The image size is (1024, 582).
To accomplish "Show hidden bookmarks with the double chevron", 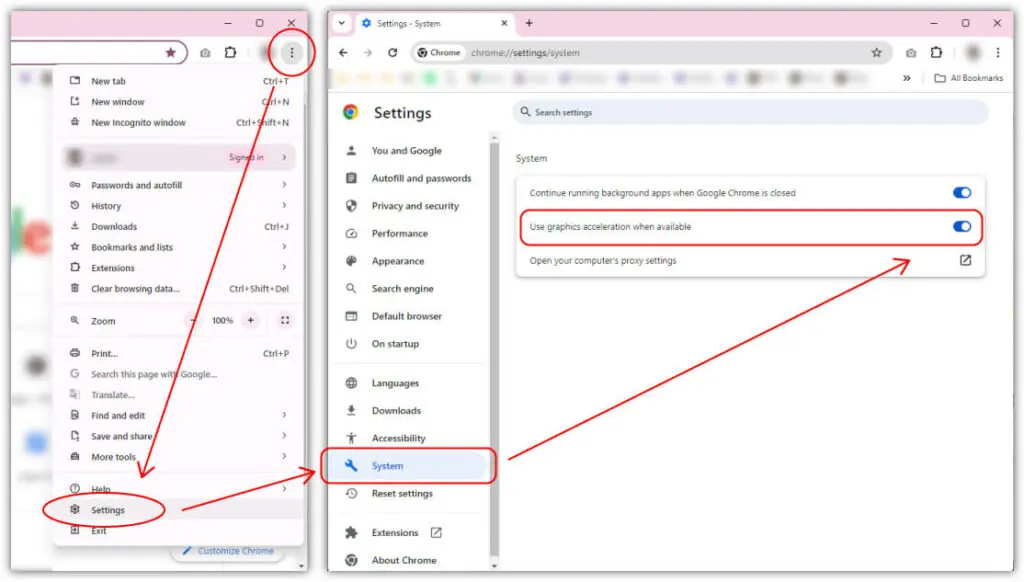I will tap(906, 78).
